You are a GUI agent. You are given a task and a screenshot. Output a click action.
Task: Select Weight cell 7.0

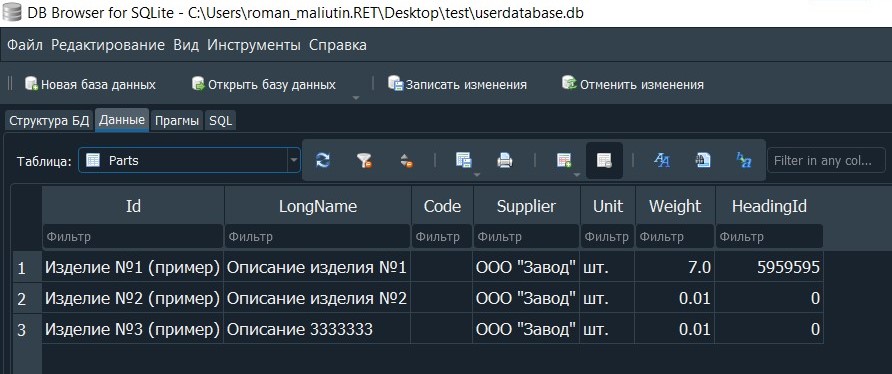675,267
